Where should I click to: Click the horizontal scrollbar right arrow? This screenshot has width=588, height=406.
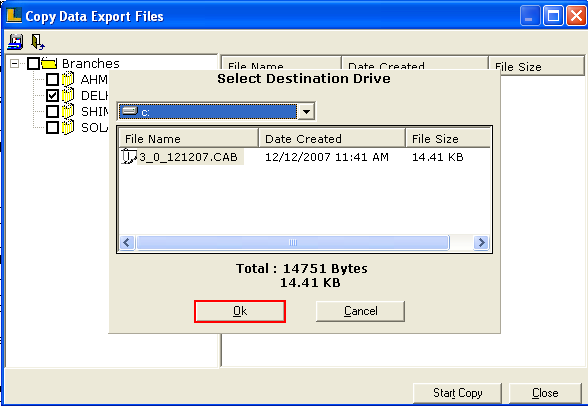click(481, 243)
